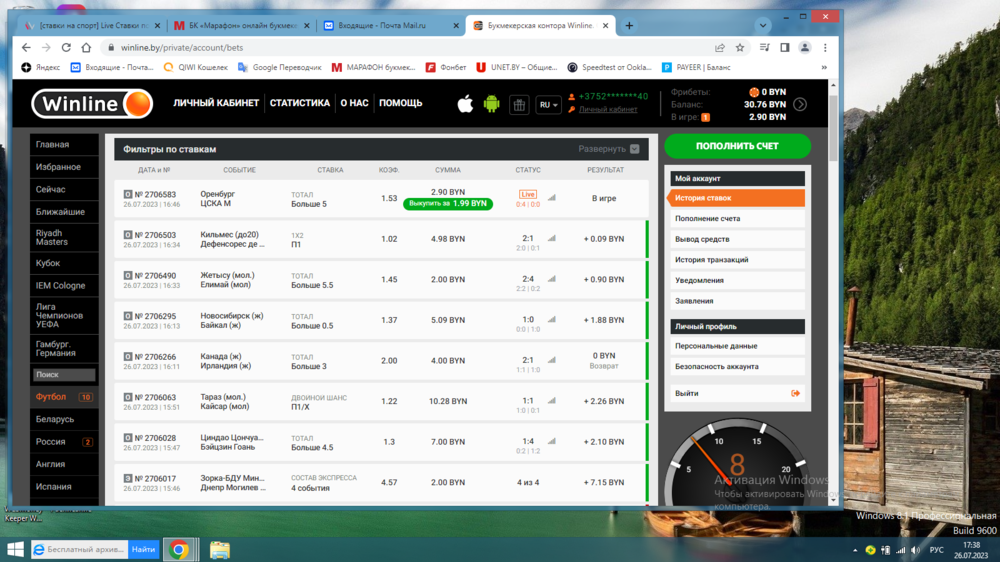
Task: Open the Chrome three-dot menu
Action: click(x=826, y=47)
